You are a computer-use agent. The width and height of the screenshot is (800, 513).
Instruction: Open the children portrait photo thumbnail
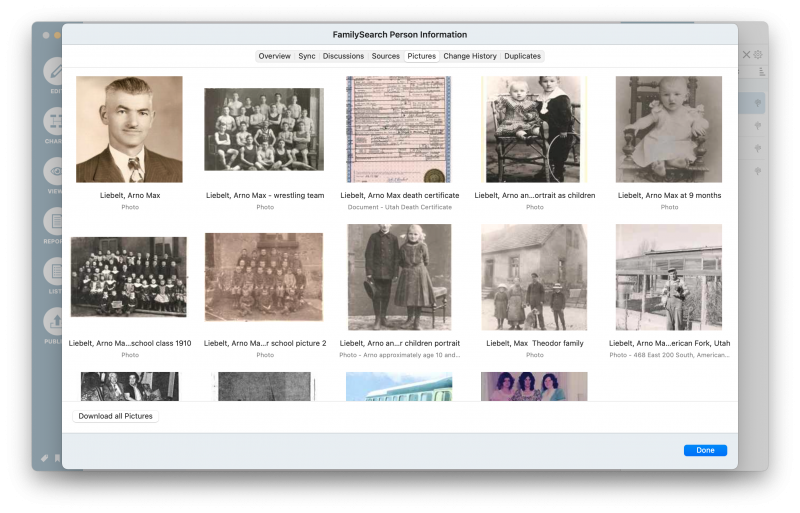click(x=399, y=277)
